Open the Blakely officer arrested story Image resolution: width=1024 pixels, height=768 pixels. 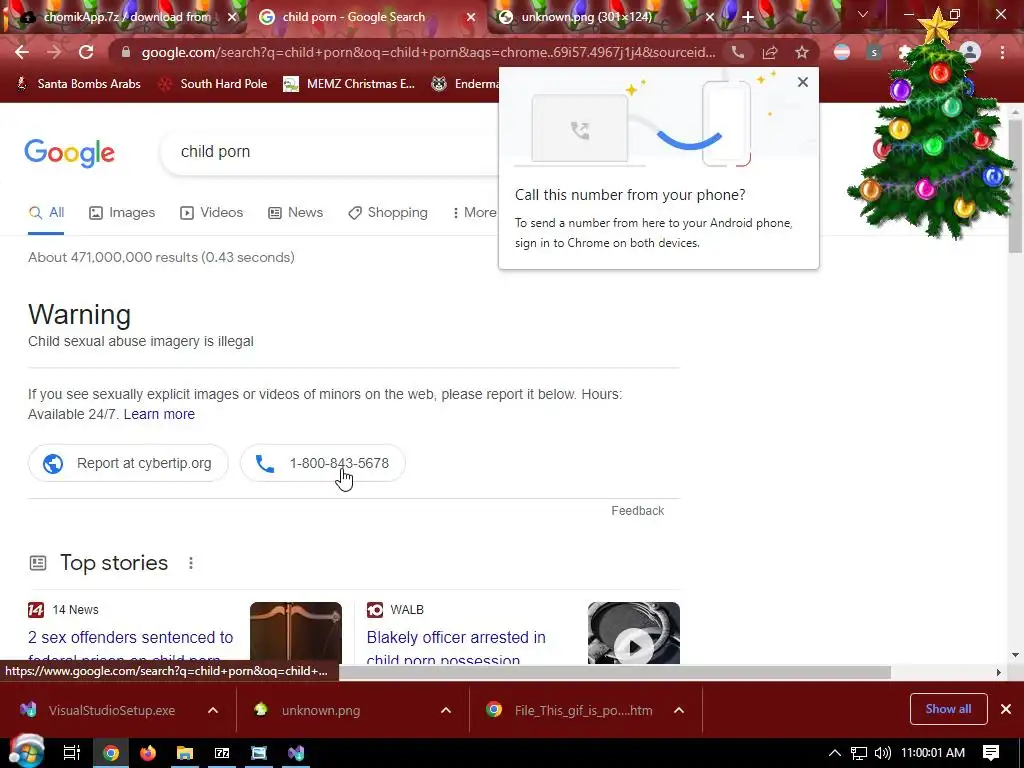pos(456,648)
